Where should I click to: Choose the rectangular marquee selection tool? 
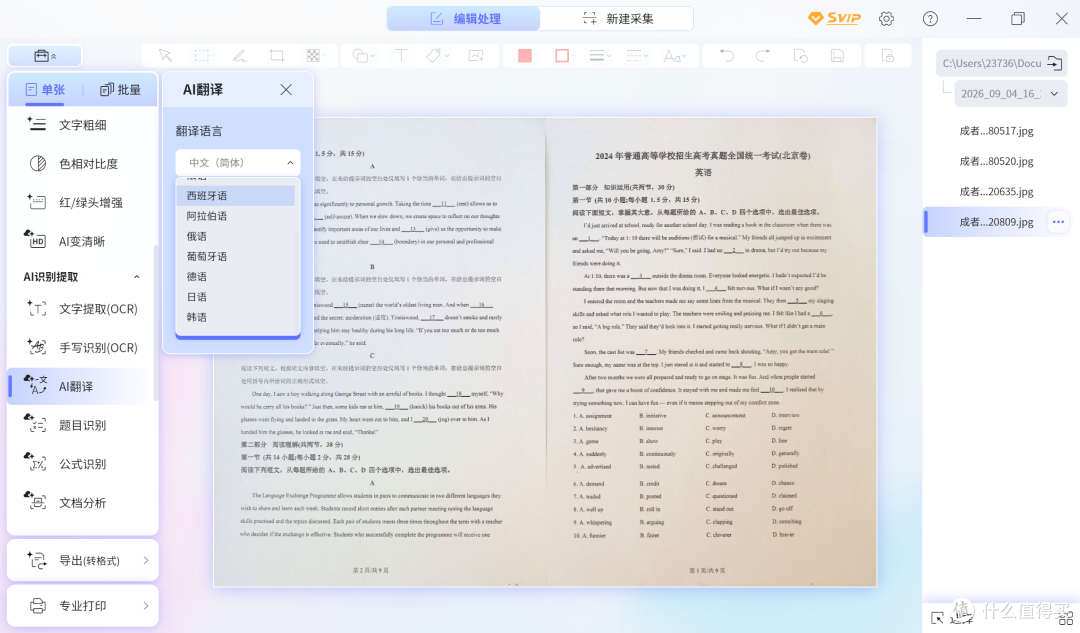click(202, 56)
